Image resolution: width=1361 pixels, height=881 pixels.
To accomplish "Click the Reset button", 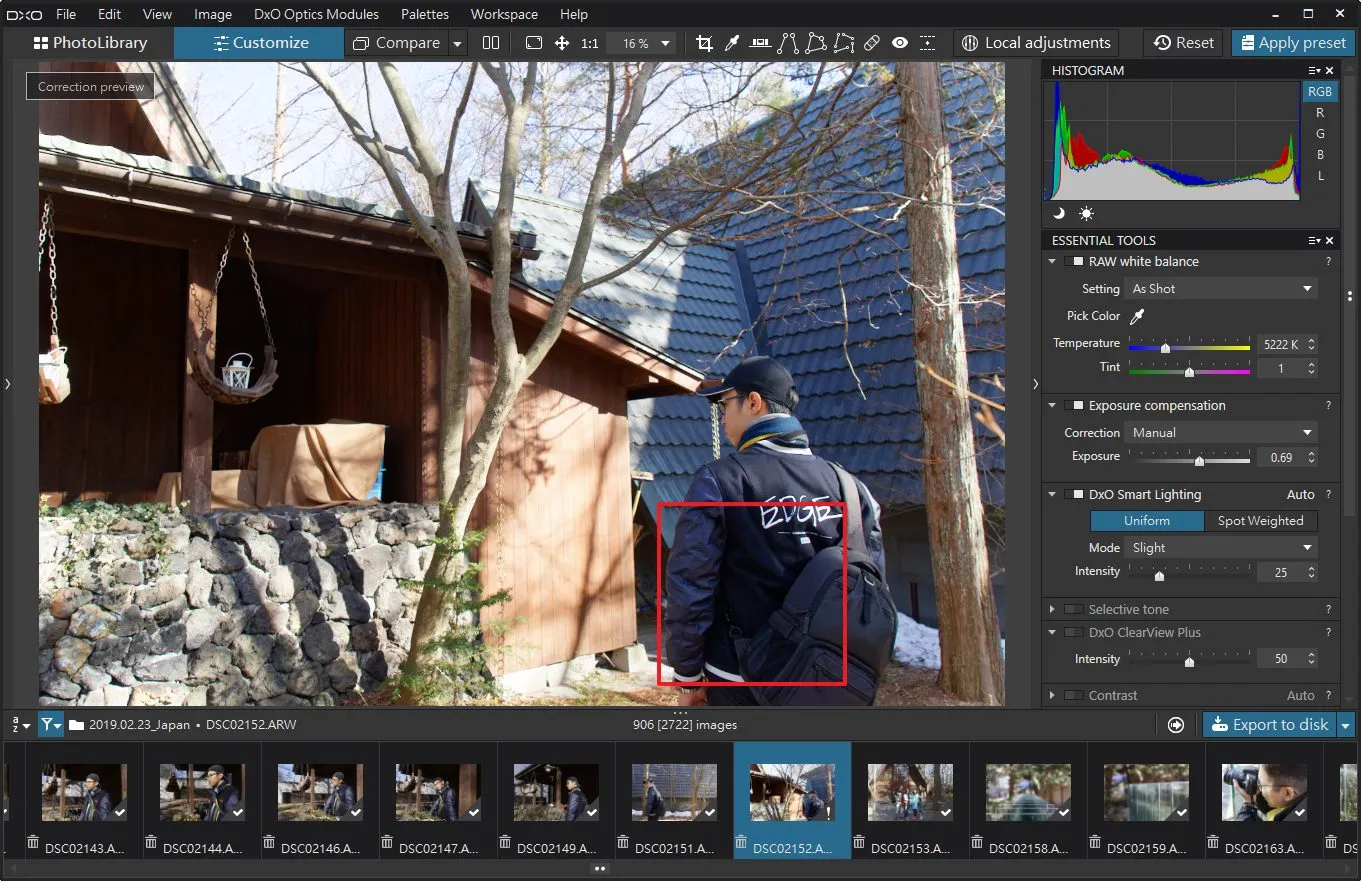I will pyautogui.click(x=1184, y=43).
